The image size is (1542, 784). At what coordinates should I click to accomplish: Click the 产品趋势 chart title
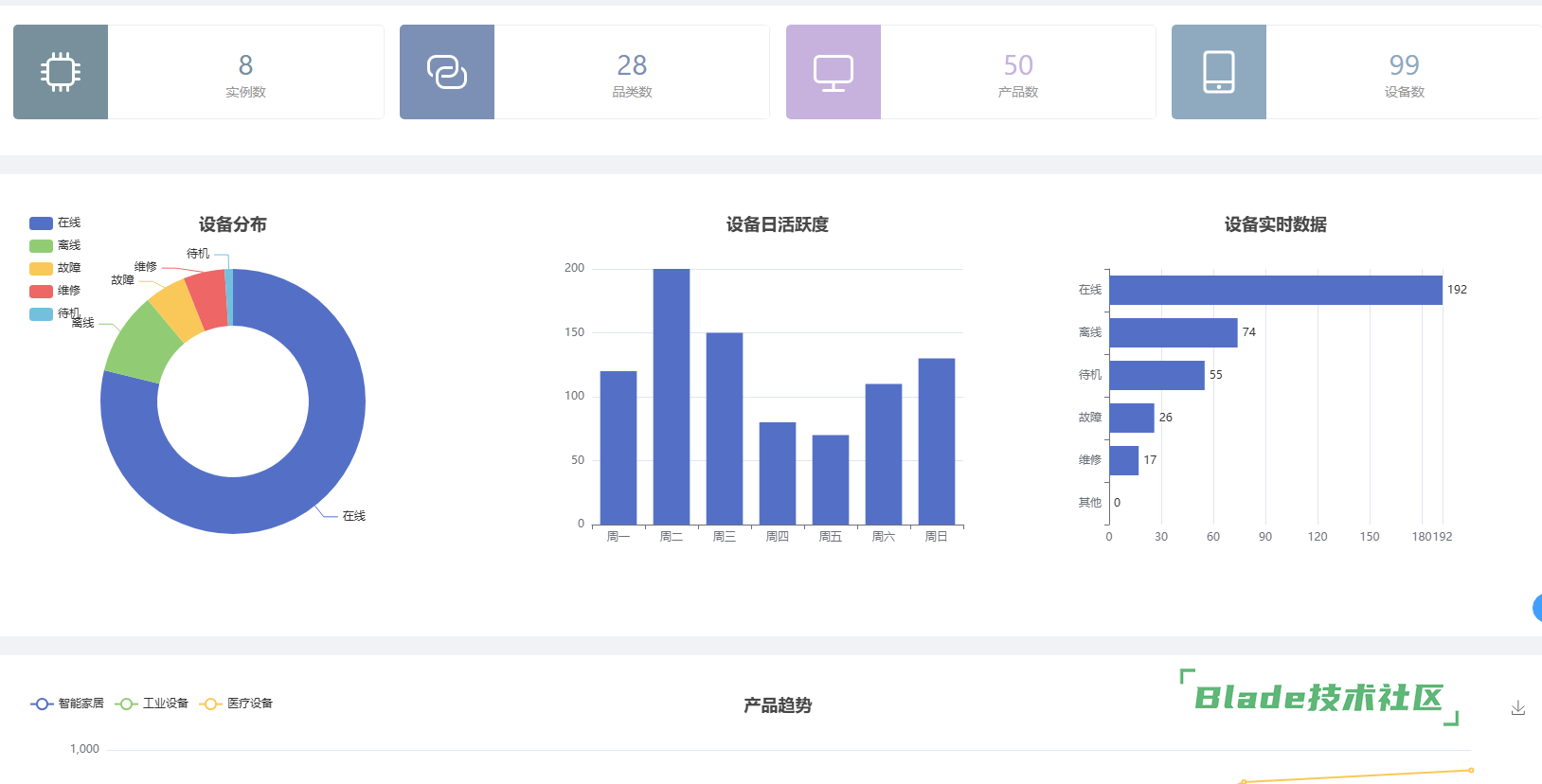[778, 705]
